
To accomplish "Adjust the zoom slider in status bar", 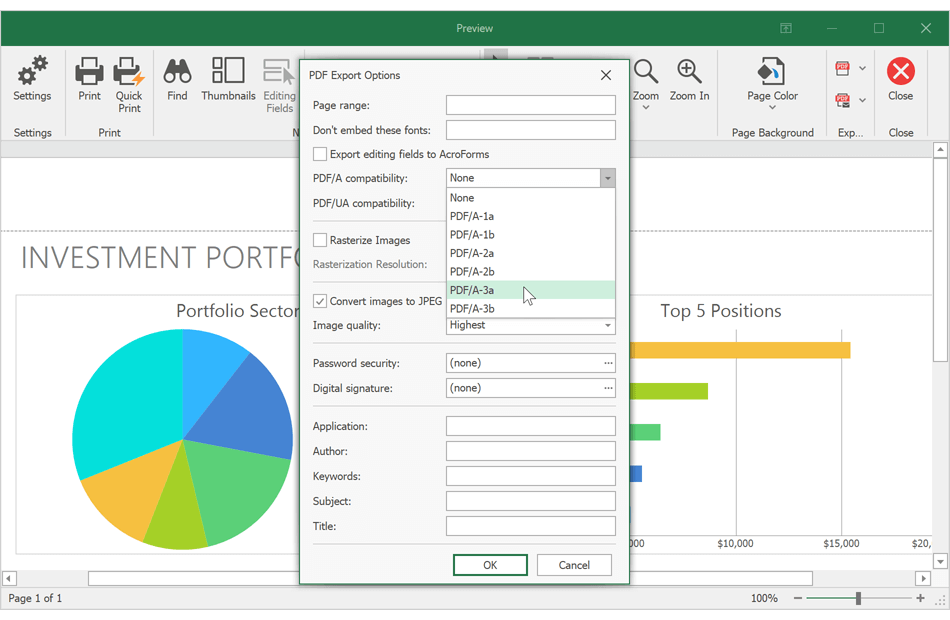I will point(857,598).
